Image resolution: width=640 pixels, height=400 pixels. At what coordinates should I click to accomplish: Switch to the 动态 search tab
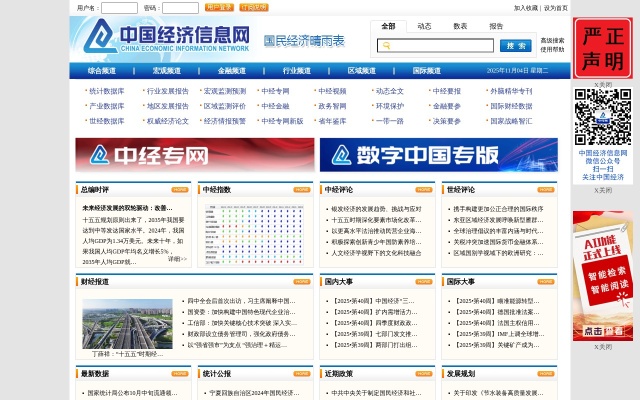424,26
